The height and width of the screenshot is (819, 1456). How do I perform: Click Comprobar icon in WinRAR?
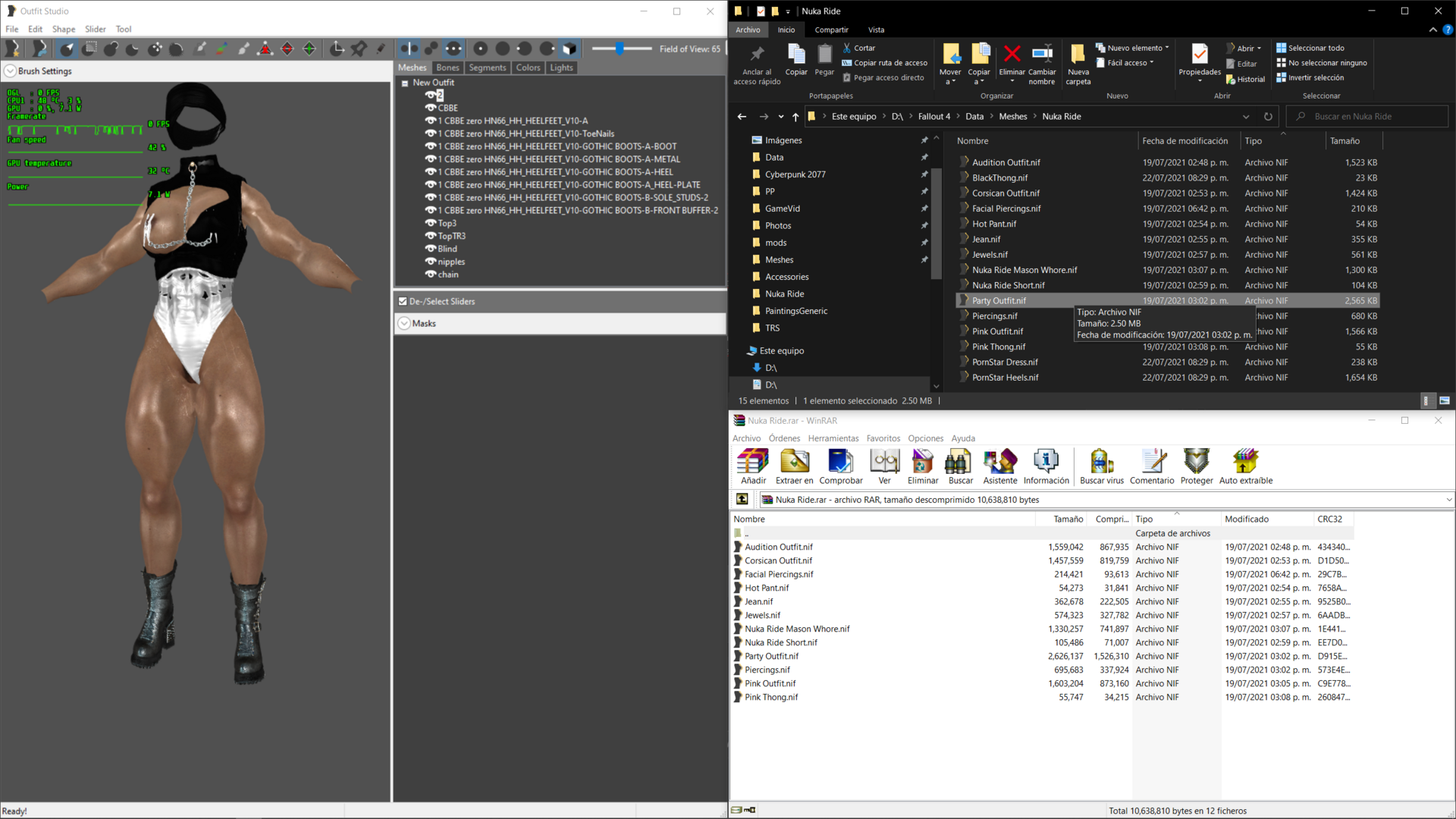[x=841, y=466]
